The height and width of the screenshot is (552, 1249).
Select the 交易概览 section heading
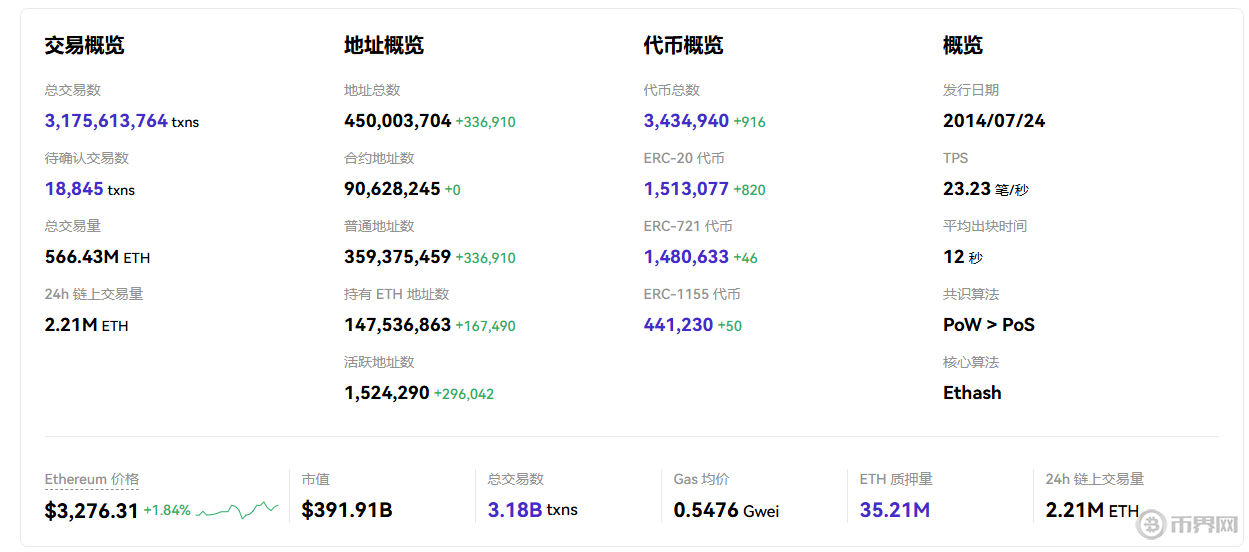[84, 45]
